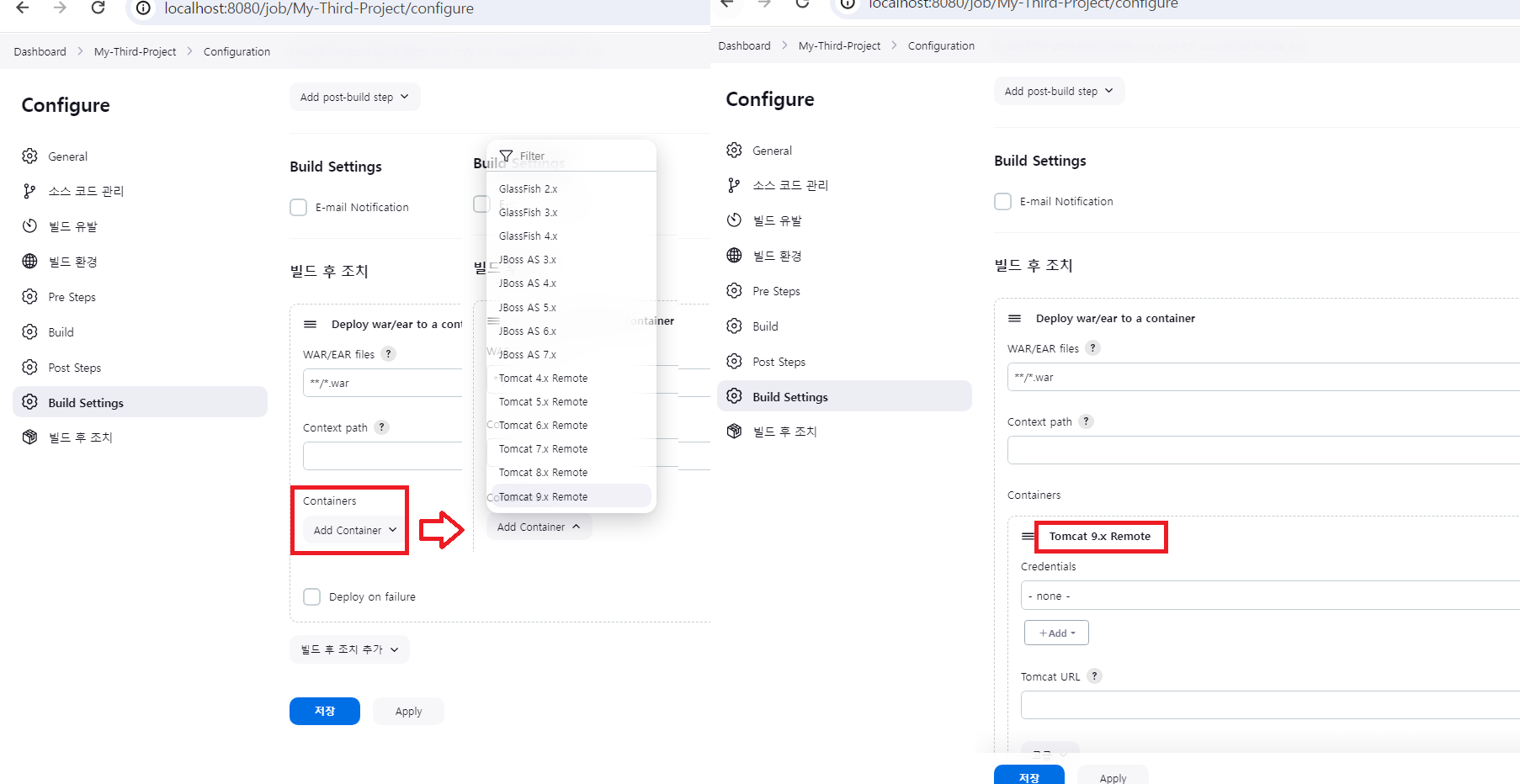
Task: Click the Apply button in left window
Action: point(408,711)
